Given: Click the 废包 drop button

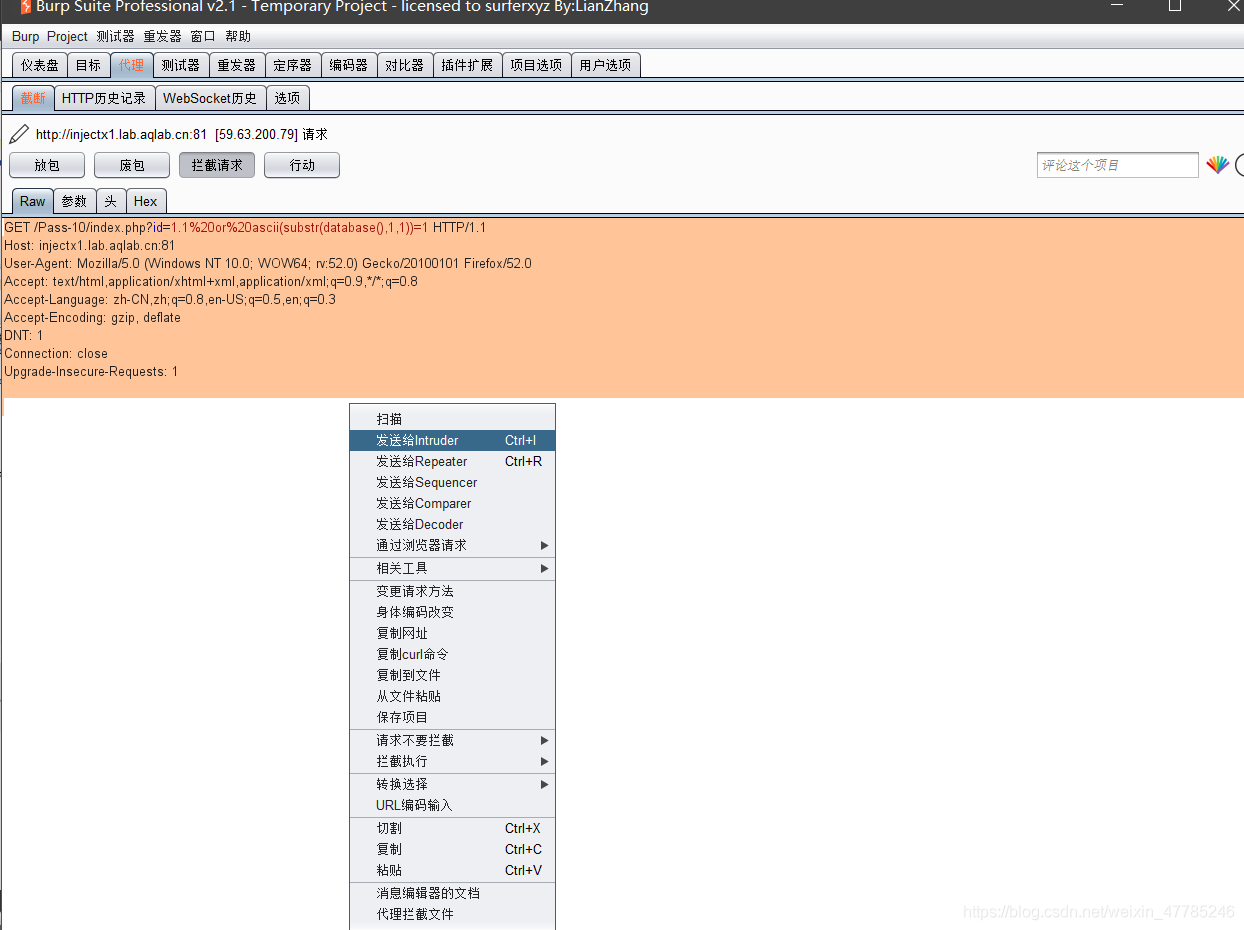Looking at the screenshot, I should 132,165.
